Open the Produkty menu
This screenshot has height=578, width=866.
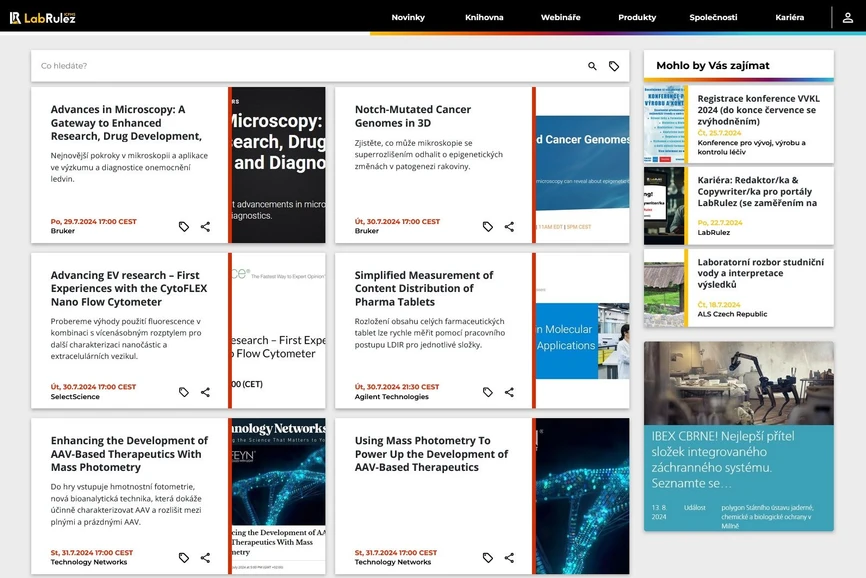point(637,18)
